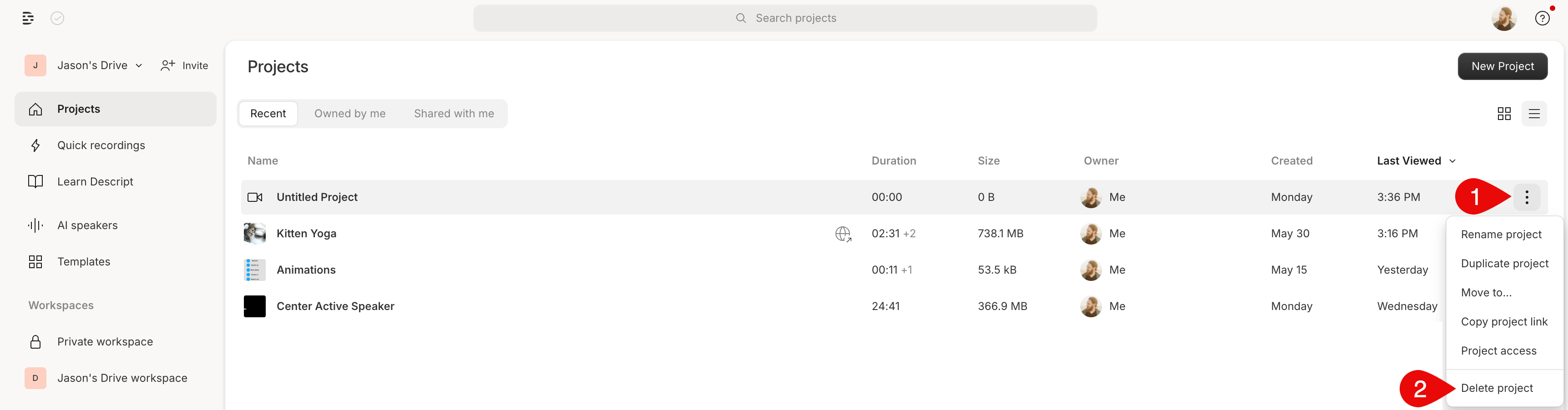The height and width of the screenshot is (410, 1568).
Task: Open the user profile avatar
Action: [x=1503, y=18]
